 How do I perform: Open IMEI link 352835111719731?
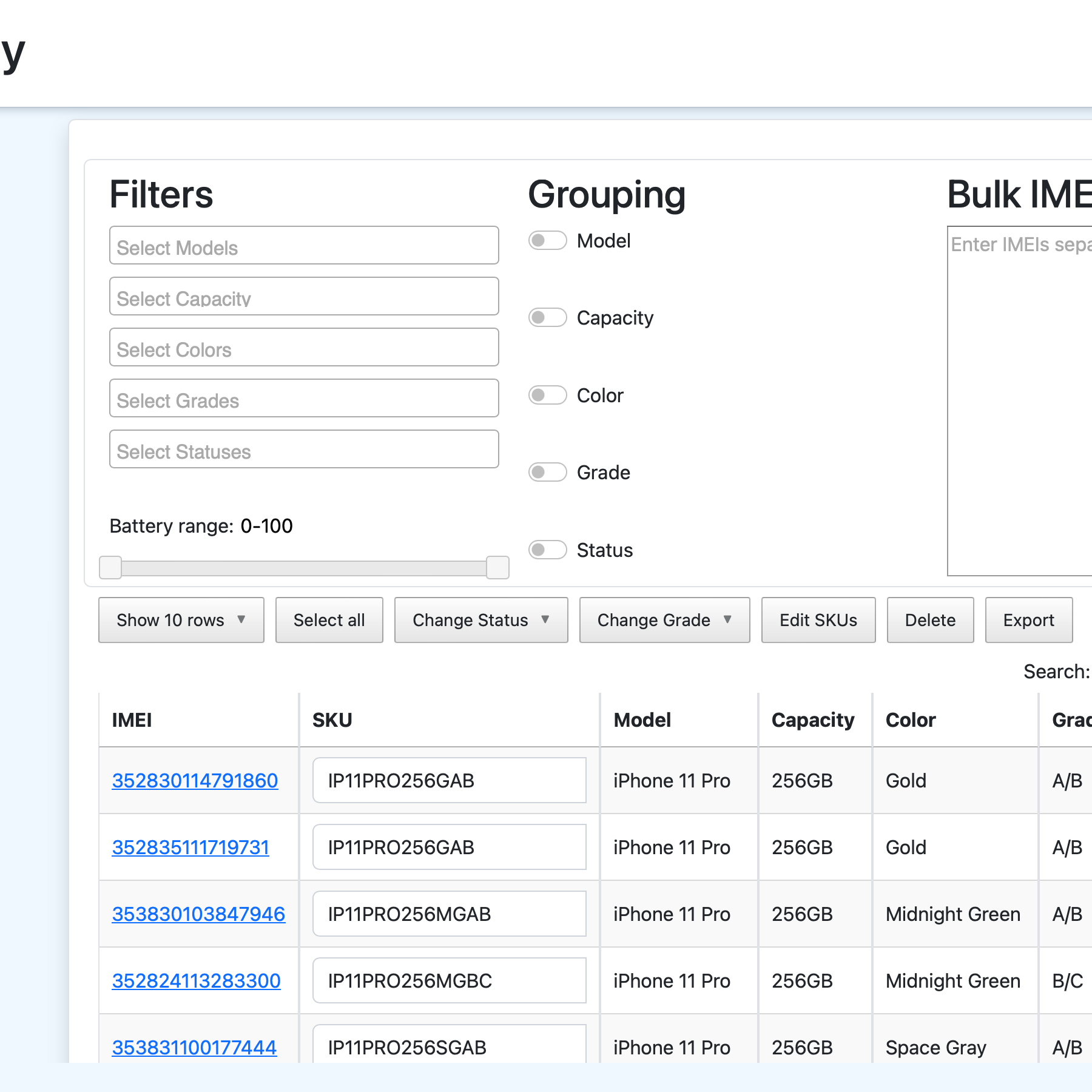click(190, 848)
